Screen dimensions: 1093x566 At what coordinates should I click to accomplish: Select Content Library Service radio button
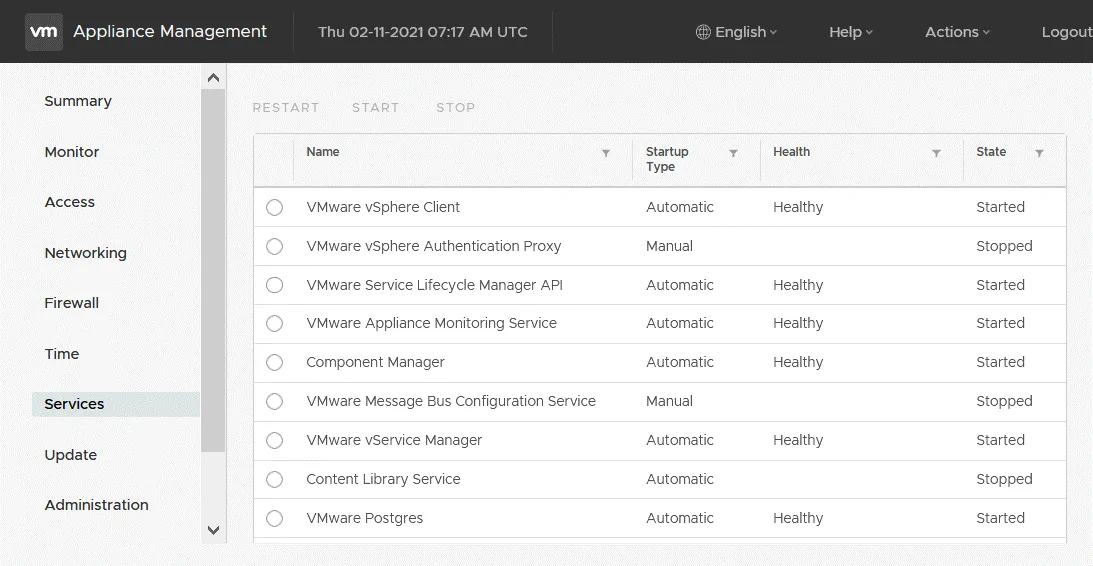pyautogui.click(x=275, y=480)
